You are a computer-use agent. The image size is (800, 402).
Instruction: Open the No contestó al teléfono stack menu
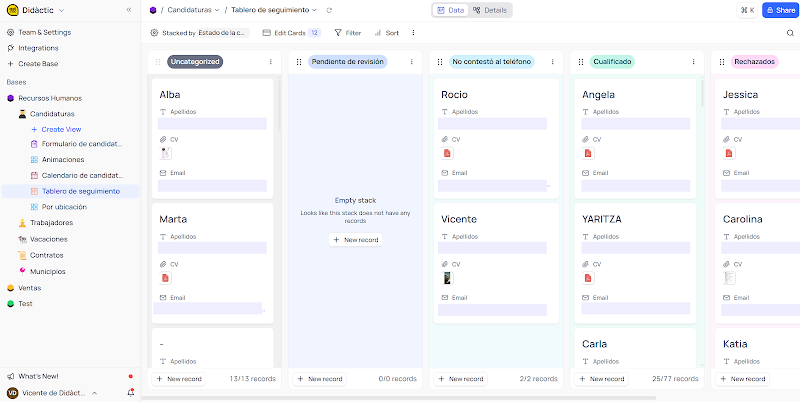(x=553, y=62)
